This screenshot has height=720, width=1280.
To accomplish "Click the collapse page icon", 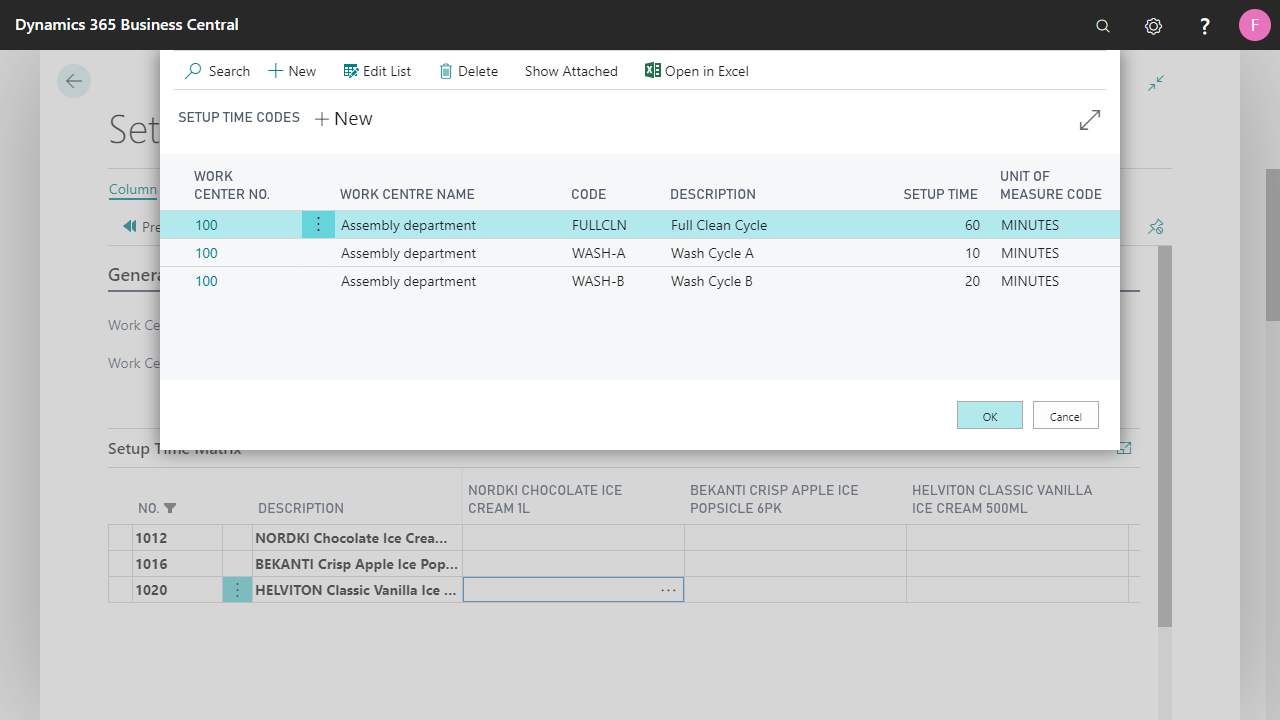I will click(1156, 83).
